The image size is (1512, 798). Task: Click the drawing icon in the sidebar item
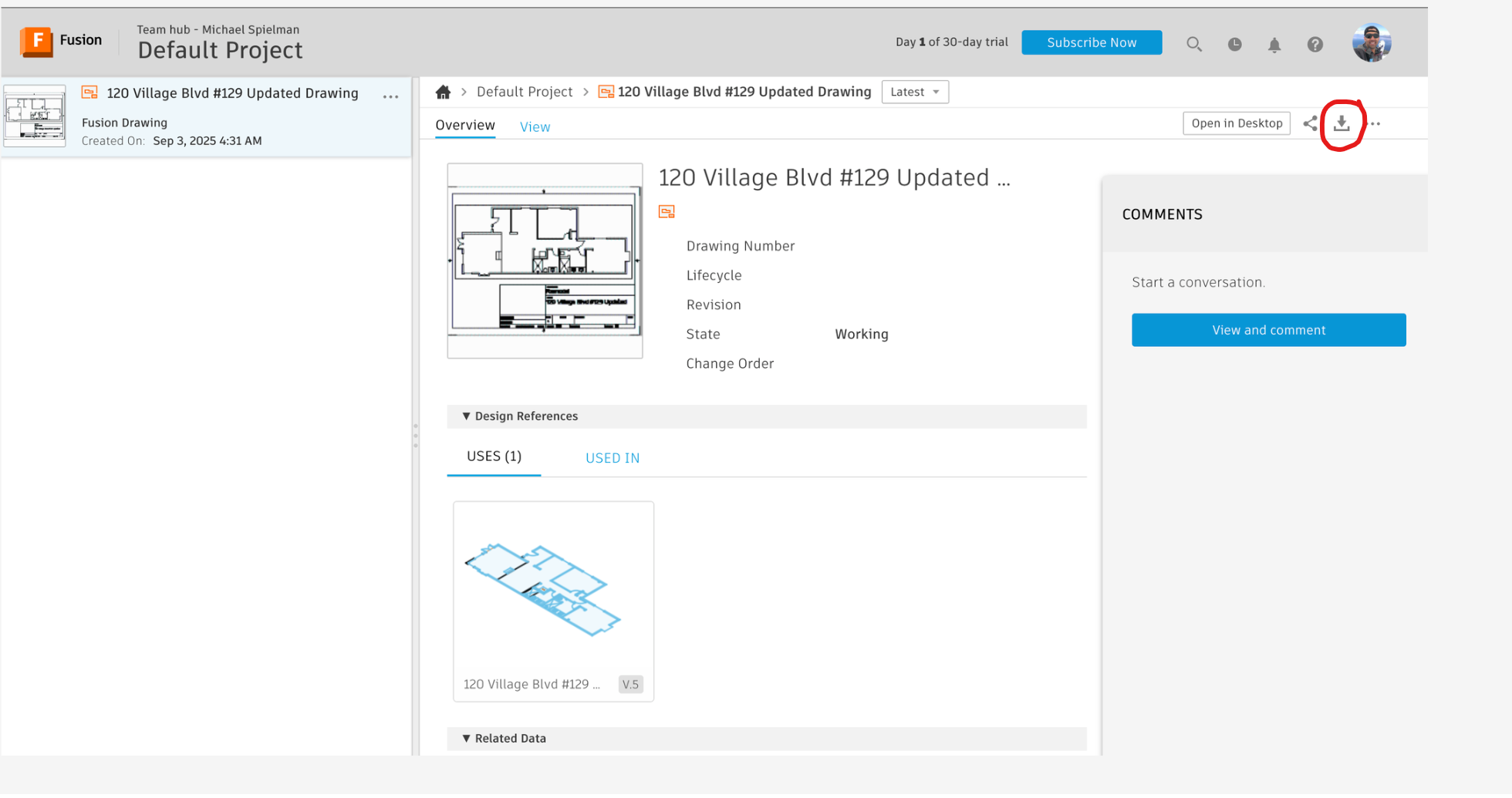[x=89, y=93]
